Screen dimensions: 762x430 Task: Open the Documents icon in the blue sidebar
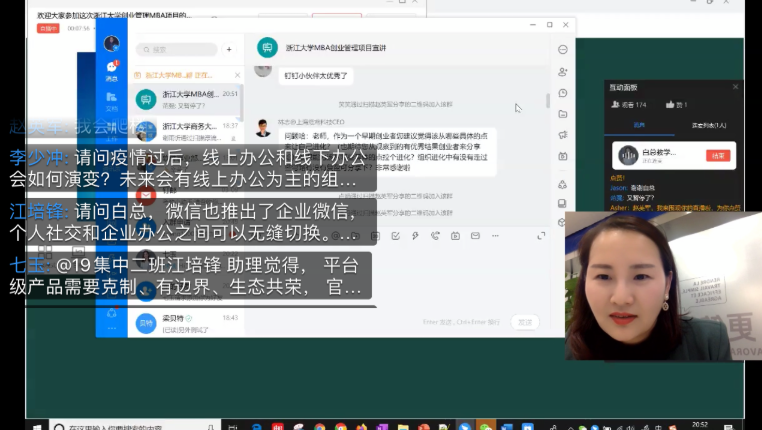[112, 101]
